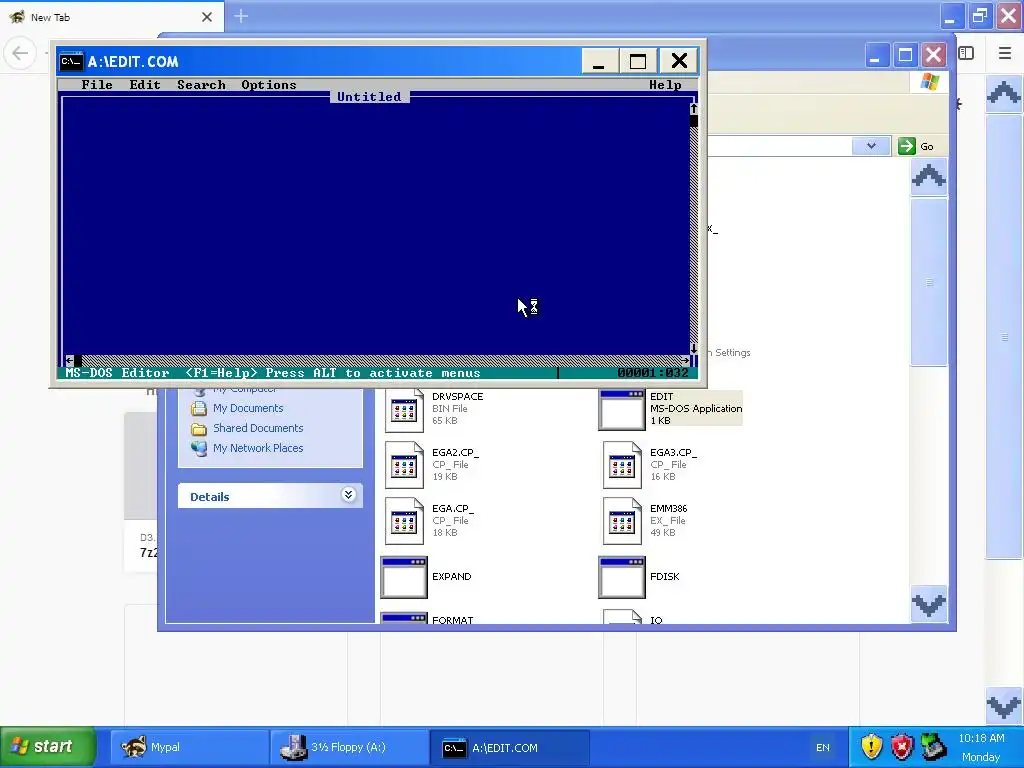Click the Mypal browser back button
This screenshot has height=768, width=1024.
pos(20,53)
